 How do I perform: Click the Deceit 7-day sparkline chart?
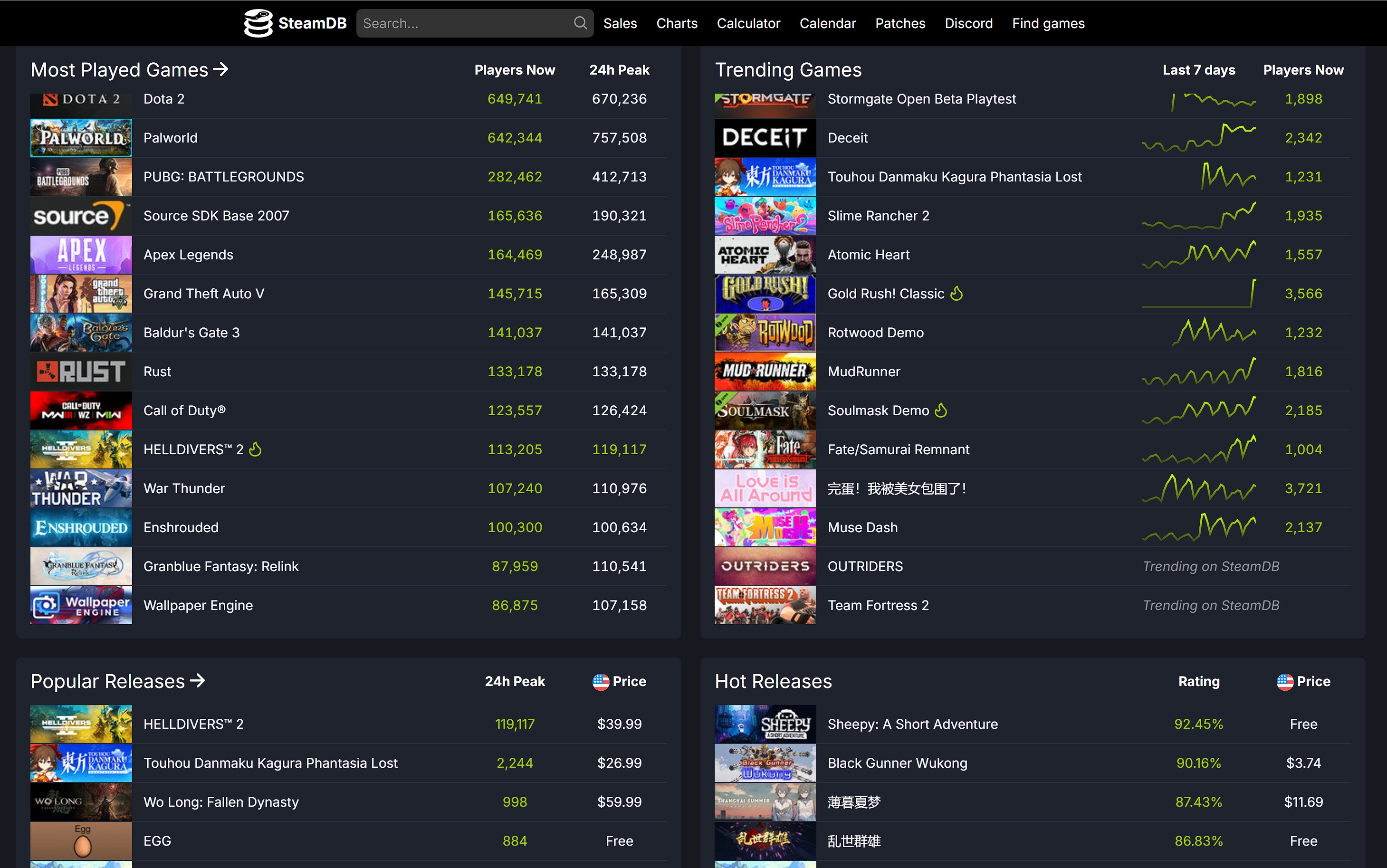pos(1199,138)
